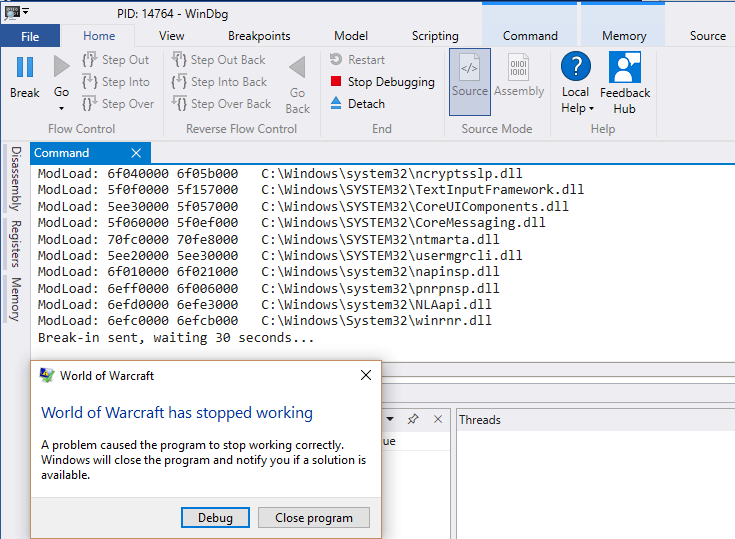The height and width of the screenshot is (539, 735).
Task: Click Step Into in Flow Control
Action: 116,82
